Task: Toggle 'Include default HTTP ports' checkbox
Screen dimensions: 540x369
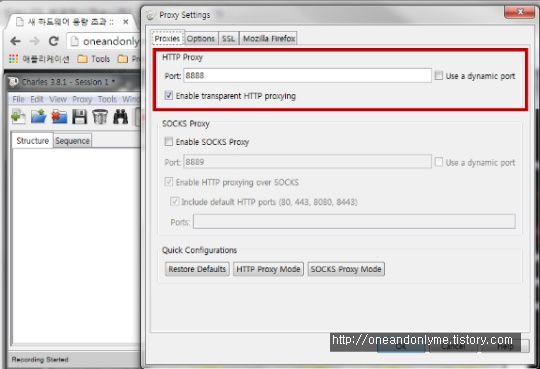Action: coord(174,202)
